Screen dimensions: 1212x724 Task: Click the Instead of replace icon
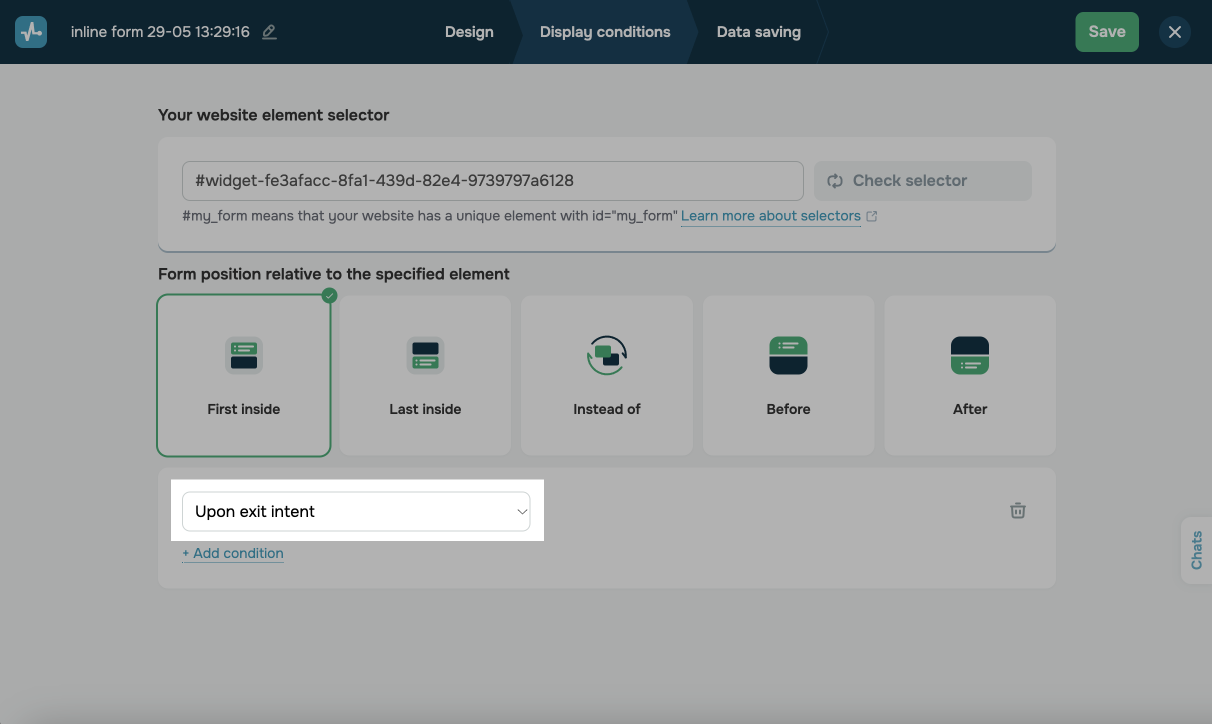pyautogui.click(x=606, y=355)
